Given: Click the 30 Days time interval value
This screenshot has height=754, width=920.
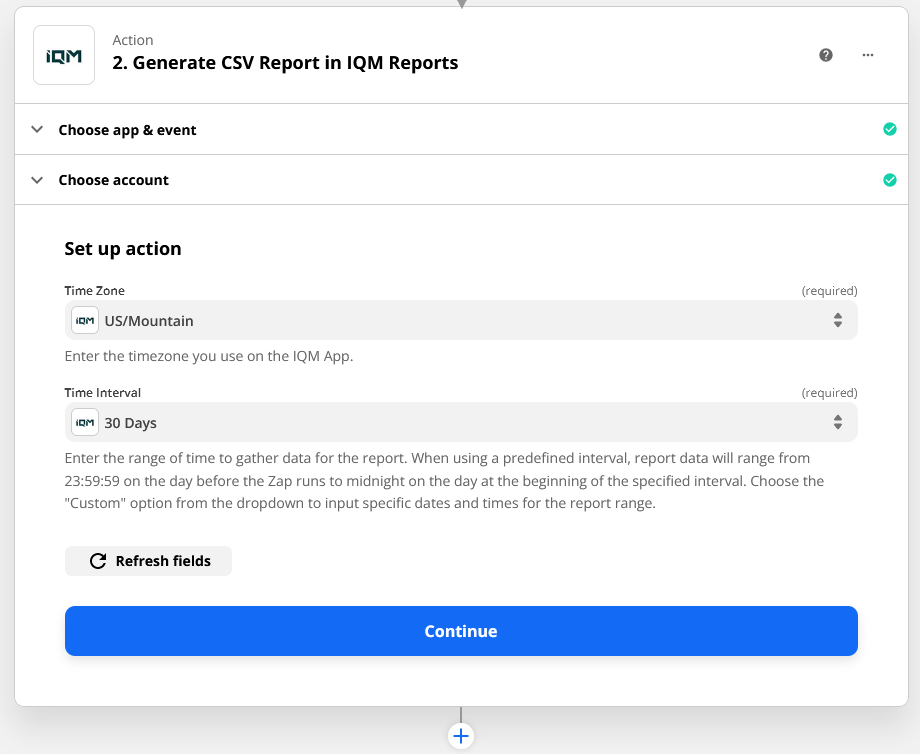Looking at the screenshot, I should [x=131, y=423].
